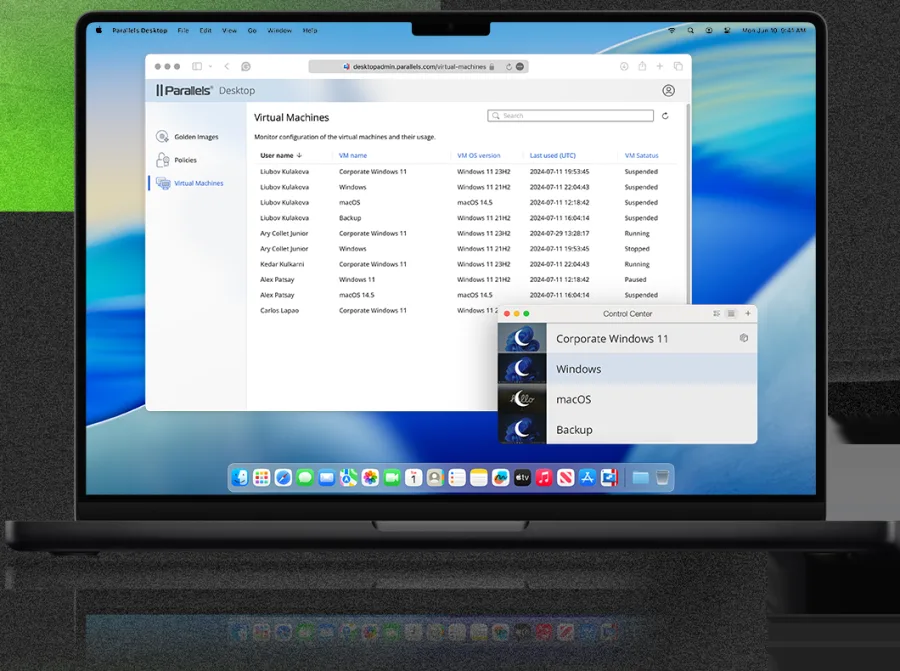Image resolution: width=900 pixels, height=671 pixels.
Task: Go back in Safari
Action: 227,67
